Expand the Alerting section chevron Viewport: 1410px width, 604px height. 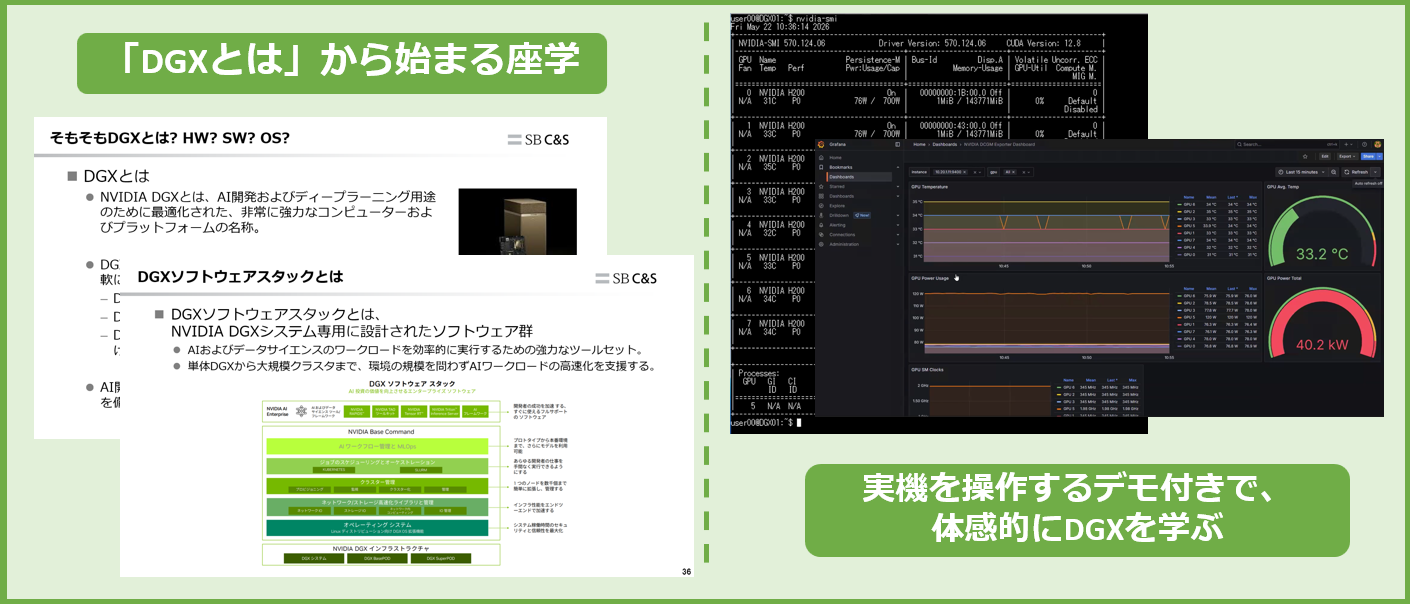(x=898, y=225)
